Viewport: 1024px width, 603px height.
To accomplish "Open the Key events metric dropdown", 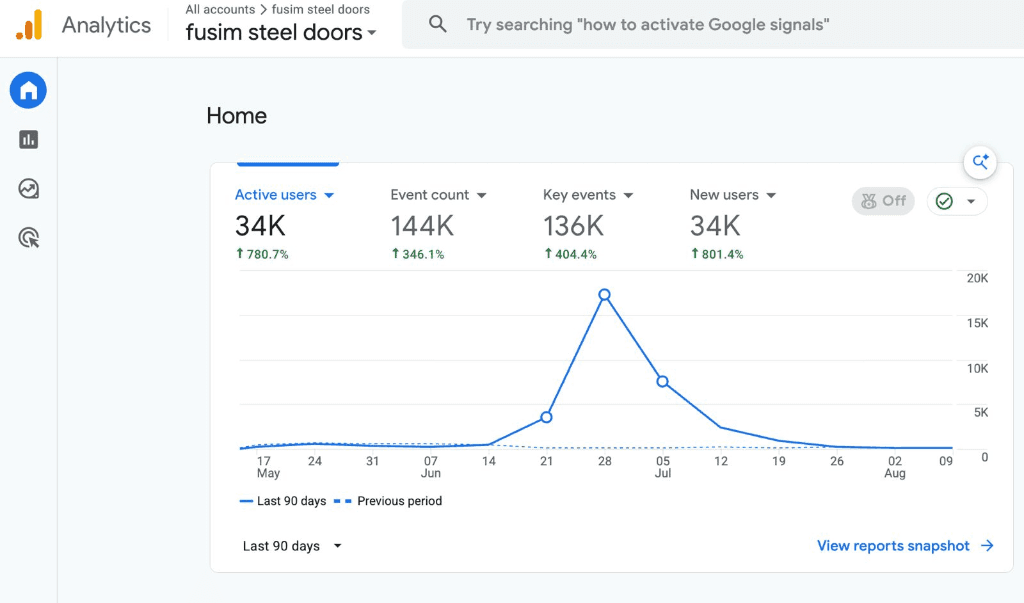I will [x=588, y=195].
